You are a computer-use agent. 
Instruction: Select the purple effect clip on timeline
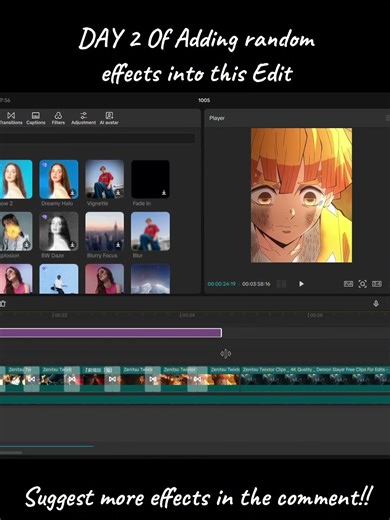[111, 333]
